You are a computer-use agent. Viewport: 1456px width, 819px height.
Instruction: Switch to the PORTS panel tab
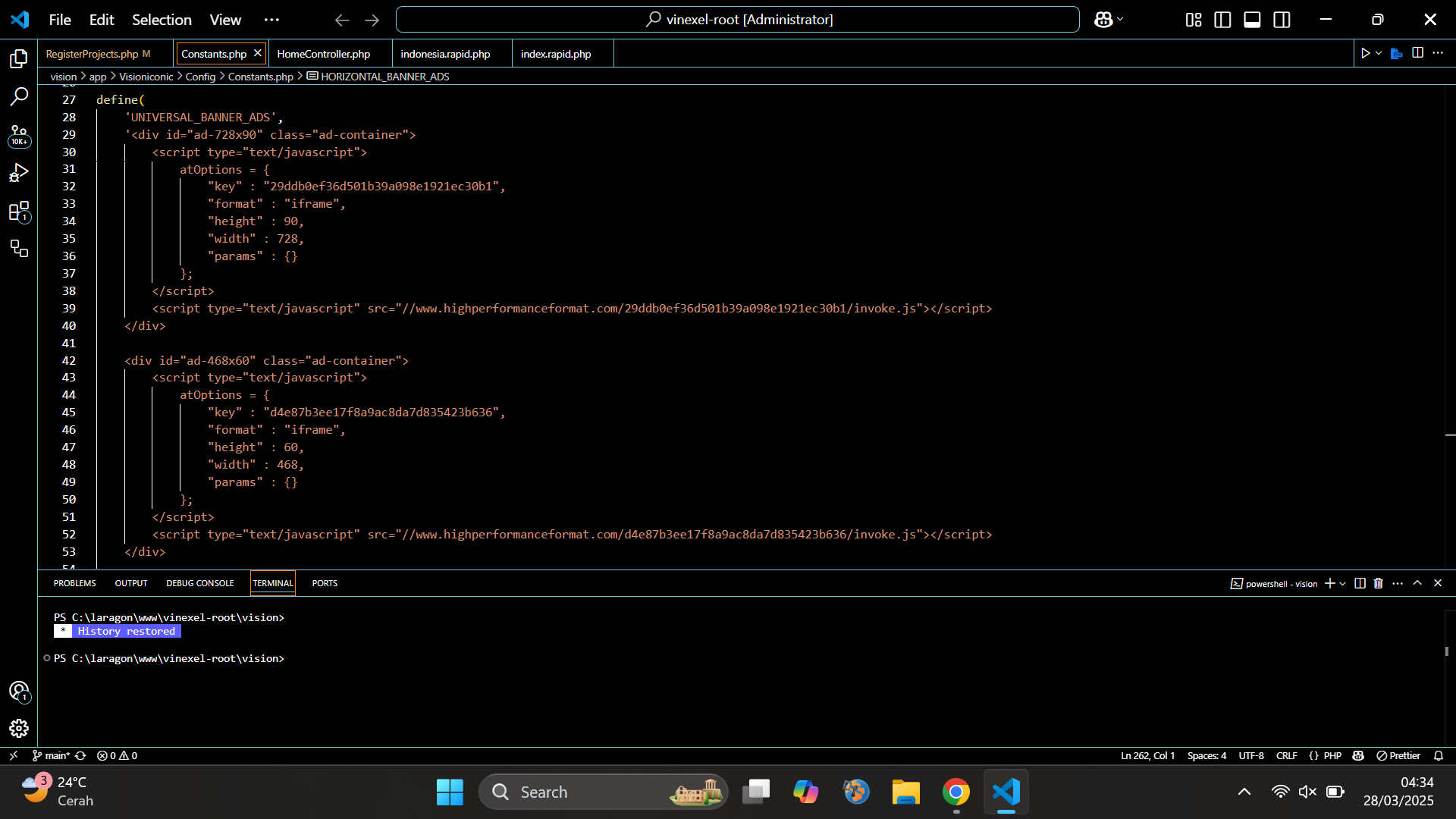tap(325, 583)
